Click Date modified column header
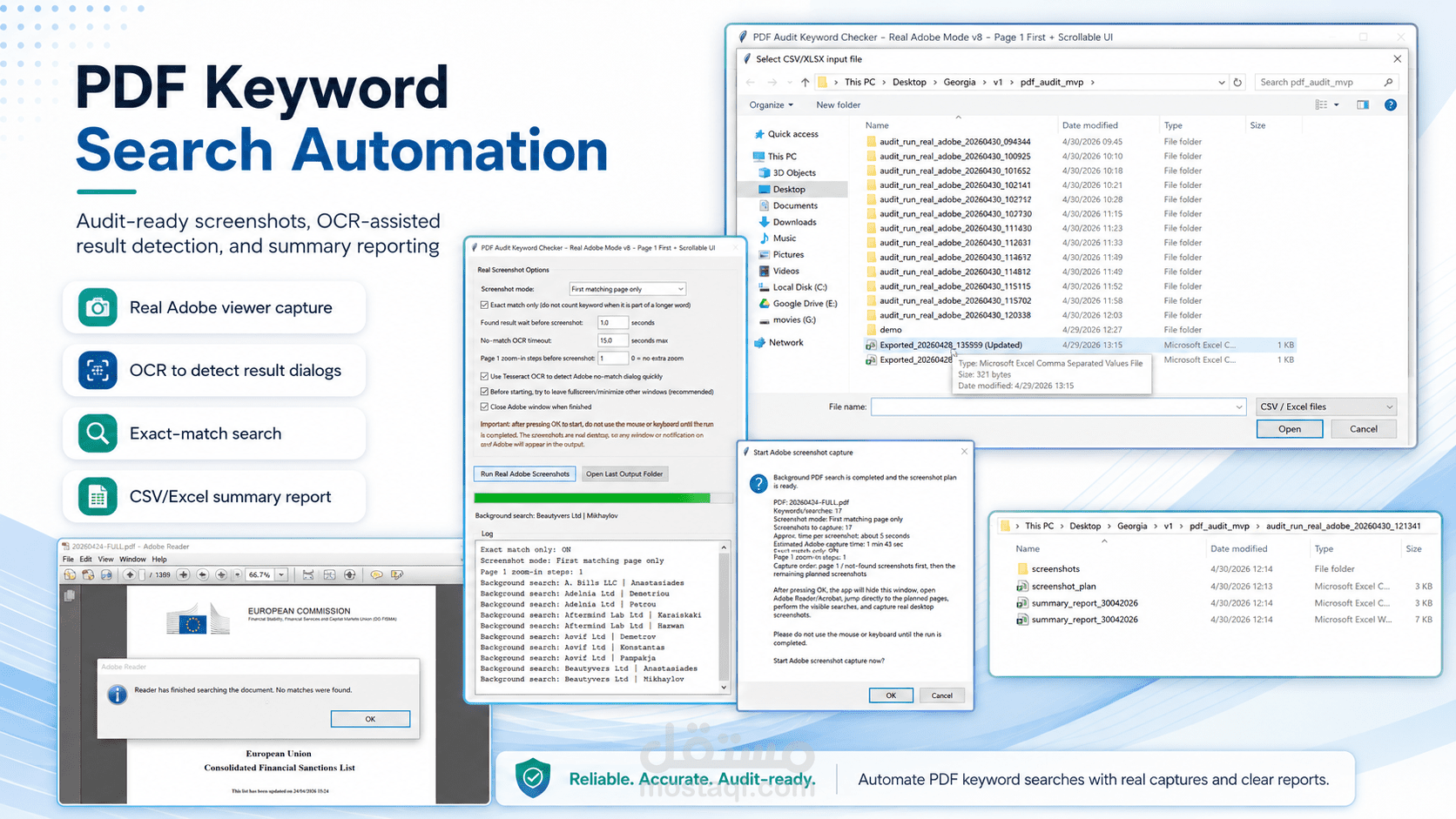Screen dimensions: 1456x819 tap(1089, 125)
